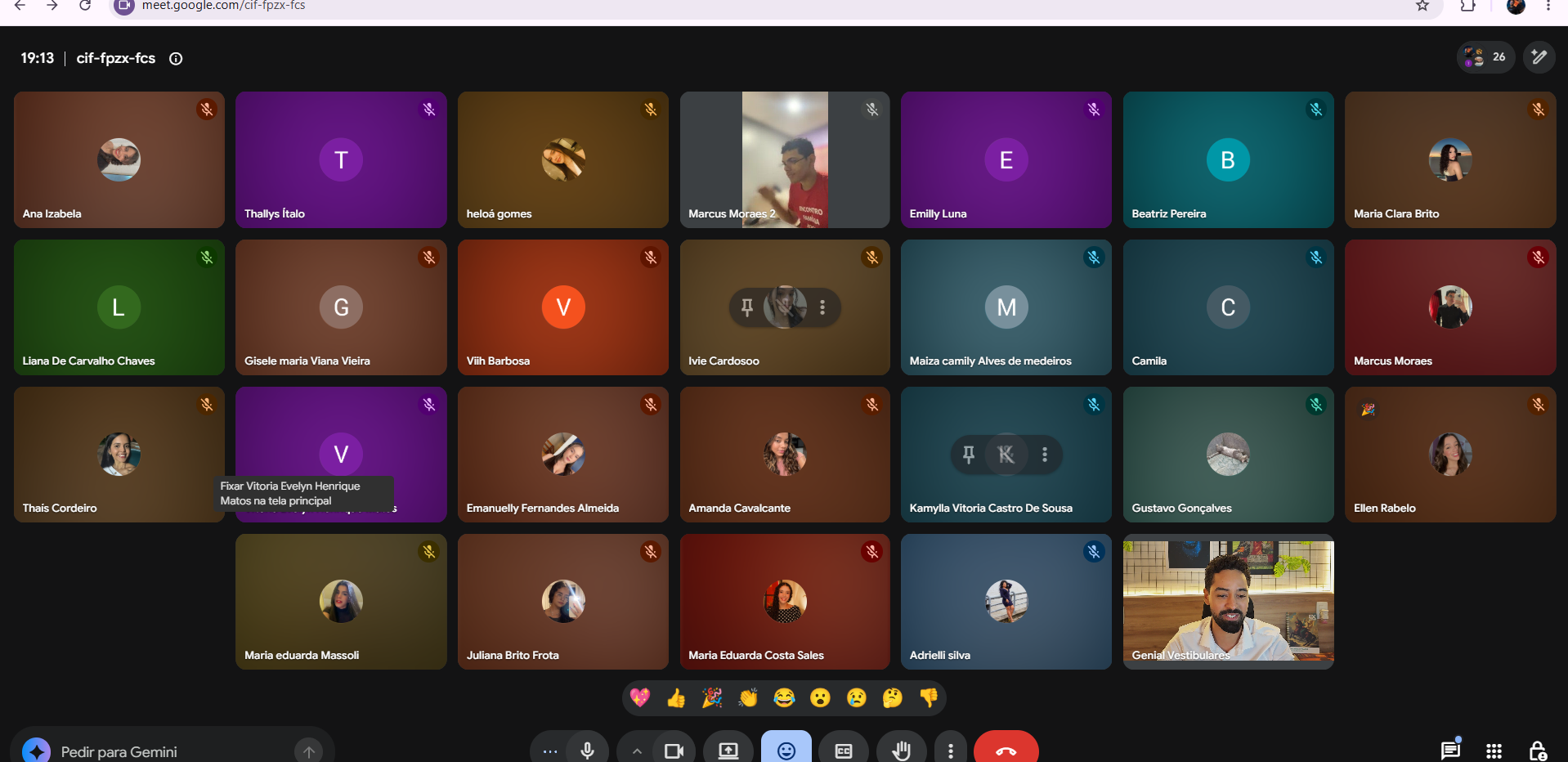Open the chat panel icon
This screenshot has width=1568, height=762.
pyautogui.click(x=1450, y=751)
